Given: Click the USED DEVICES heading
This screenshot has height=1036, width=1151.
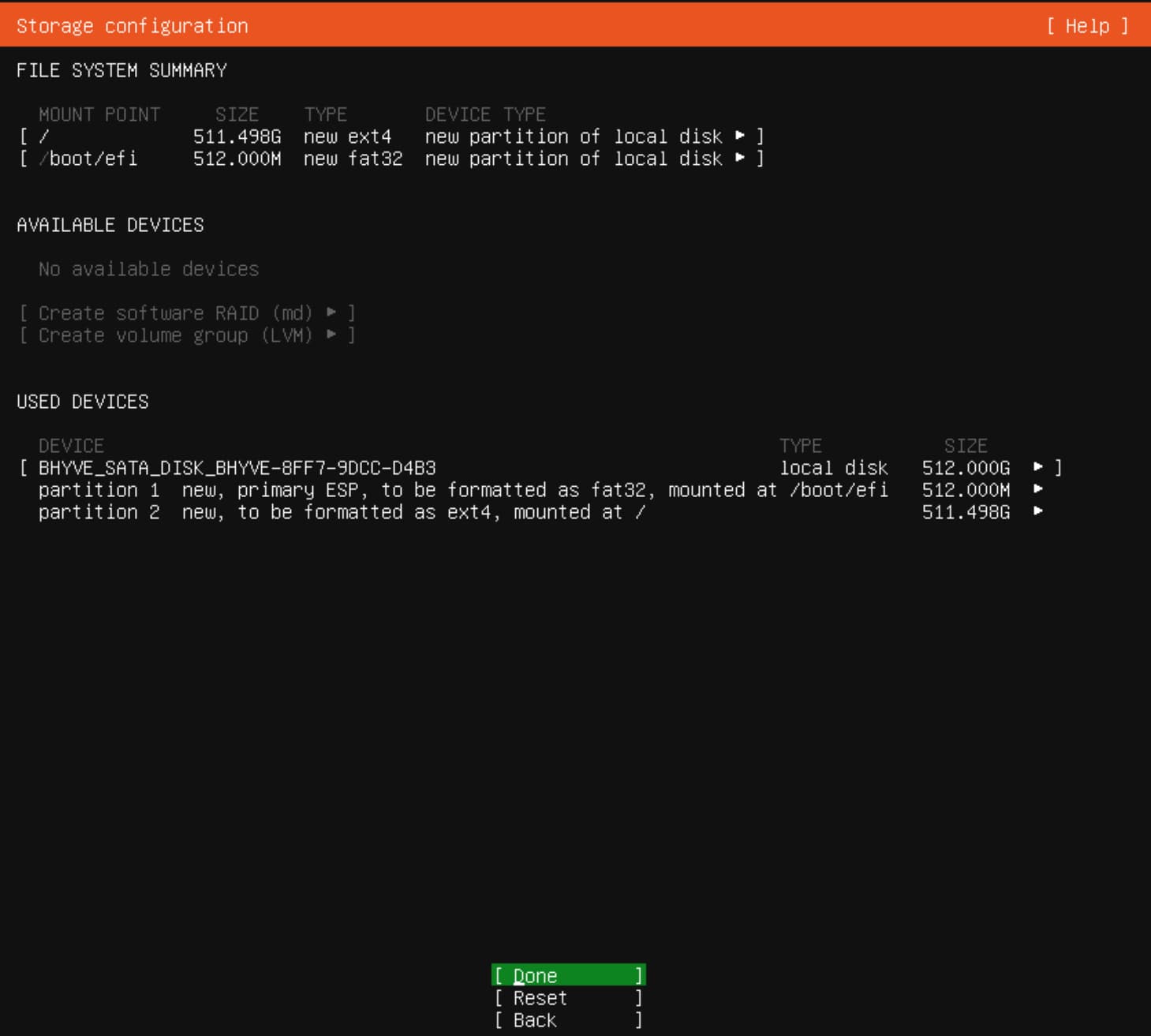Looking at the screenshot, I should (82, 402).
